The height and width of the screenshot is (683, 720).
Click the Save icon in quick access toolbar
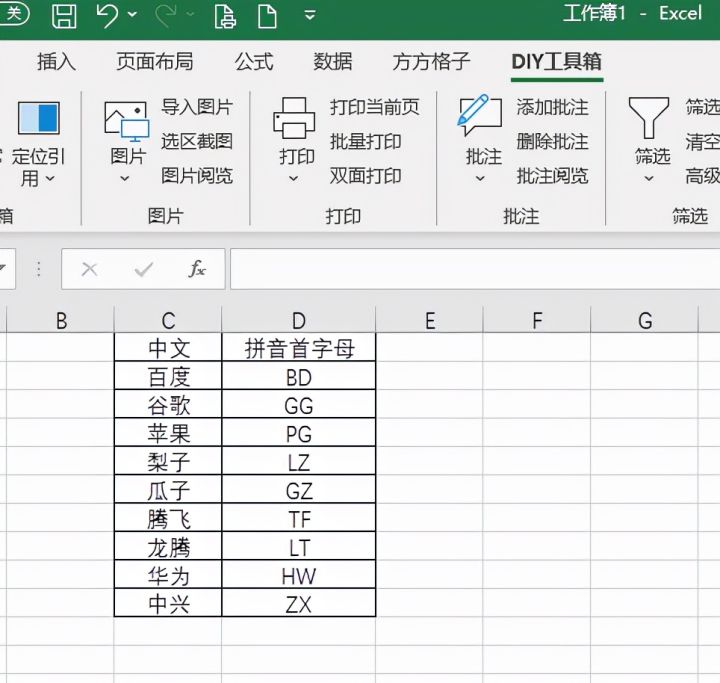64,16
